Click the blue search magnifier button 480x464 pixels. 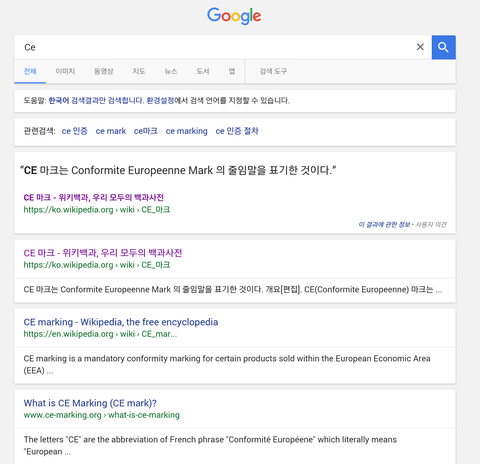click(x=443, y=47)
